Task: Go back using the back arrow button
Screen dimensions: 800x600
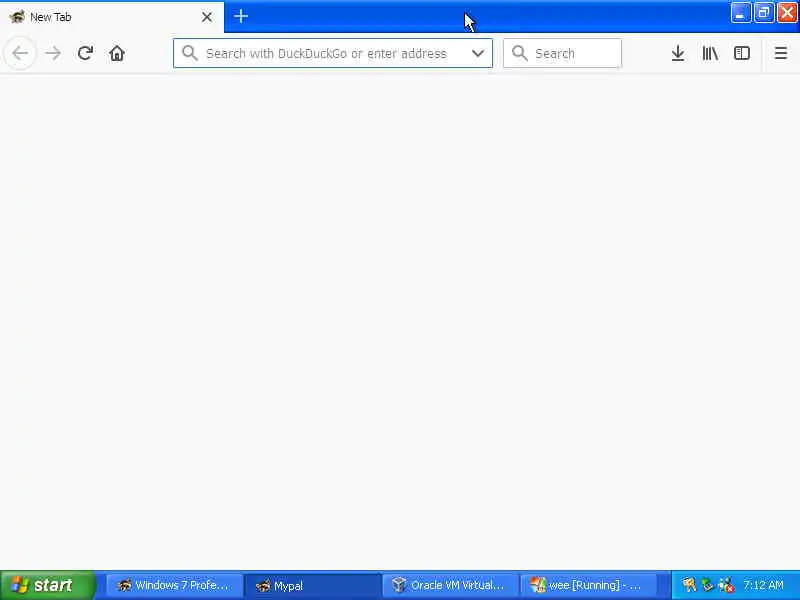Action: coord(20,53)
